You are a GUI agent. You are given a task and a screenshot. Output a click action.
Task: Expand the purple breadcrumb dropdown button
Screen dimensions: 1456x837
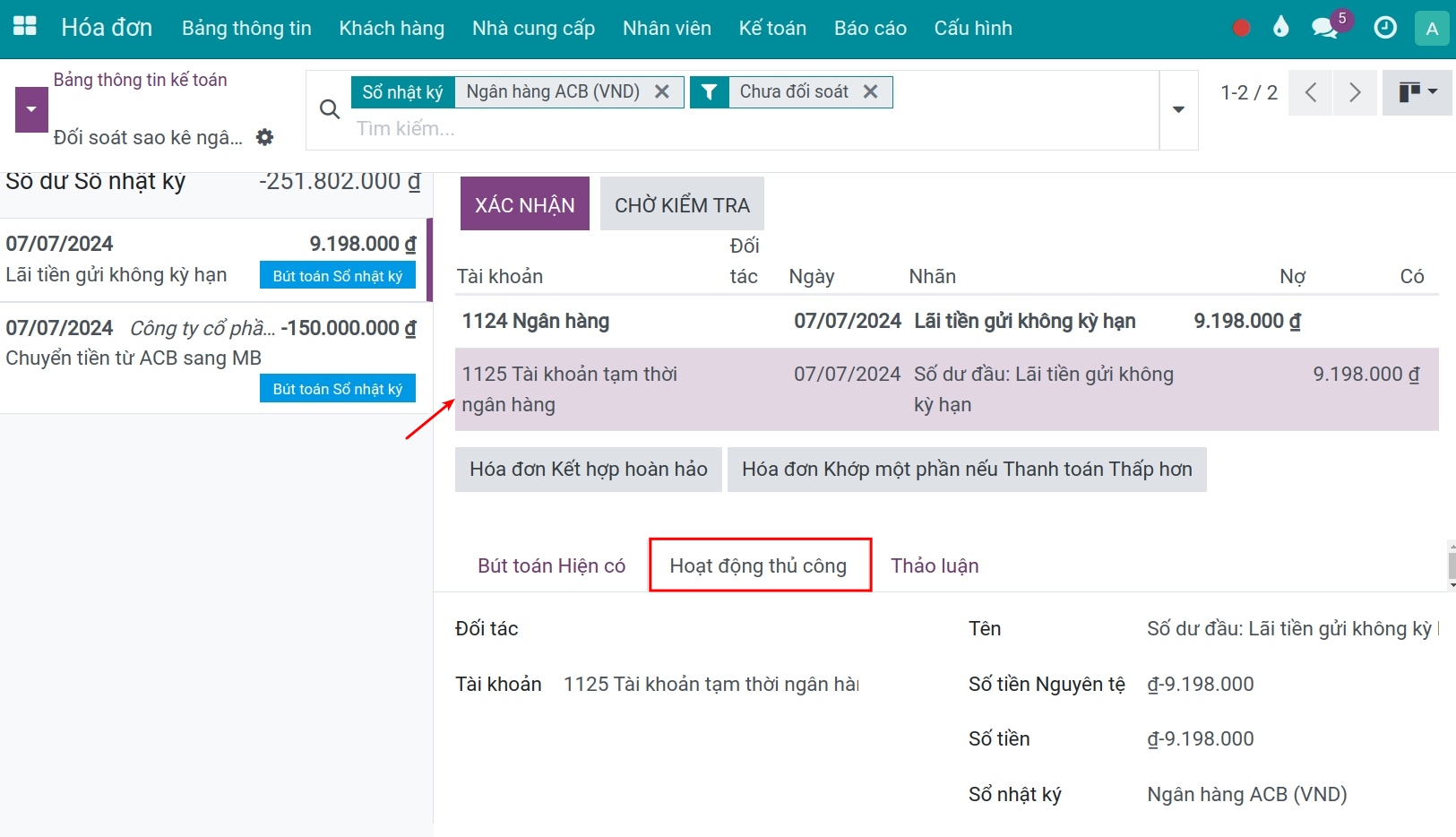click(31, 109)
